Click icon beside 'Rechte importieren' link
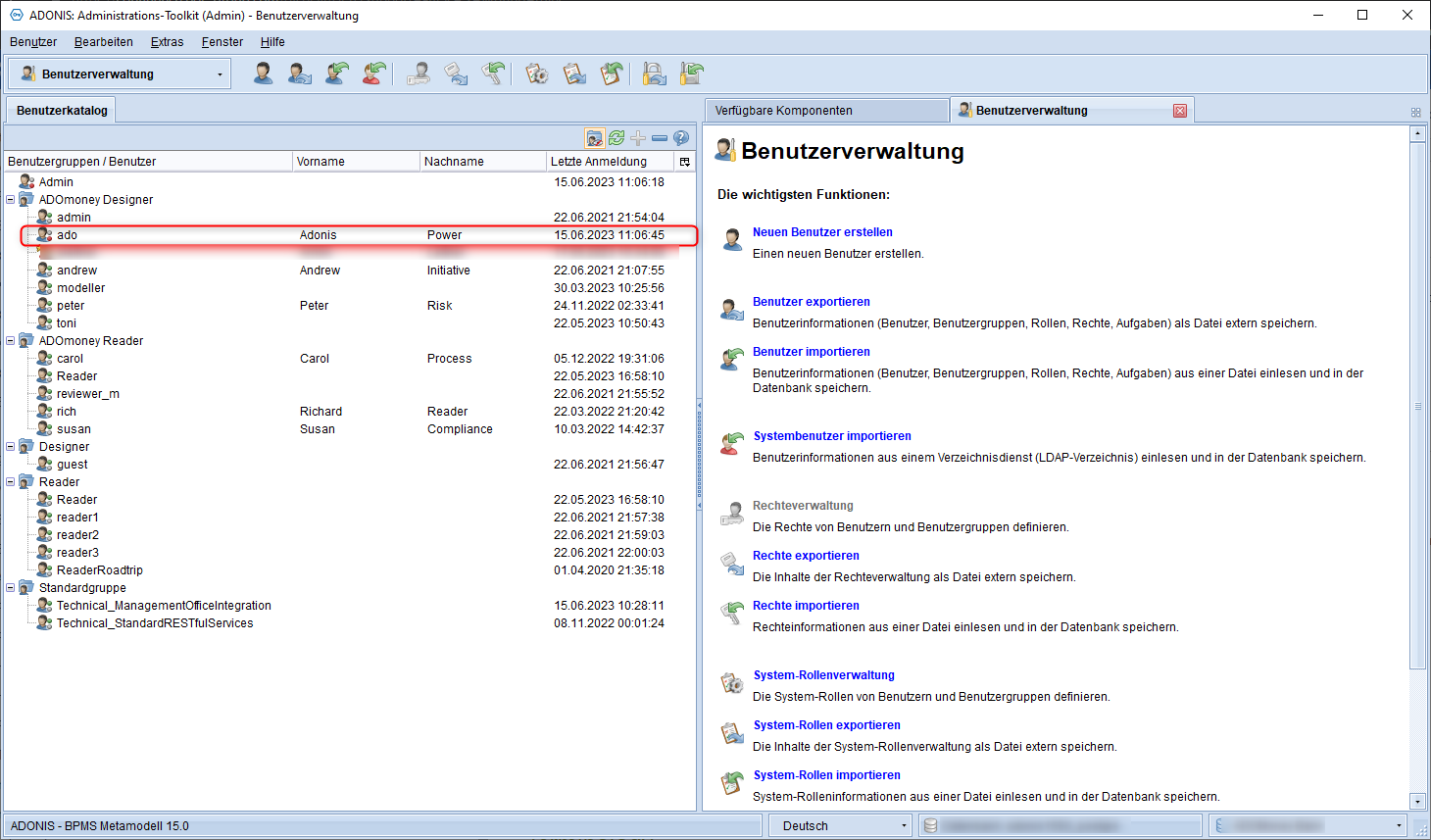This screenshot has width=1431, height=840. [732, 614]
